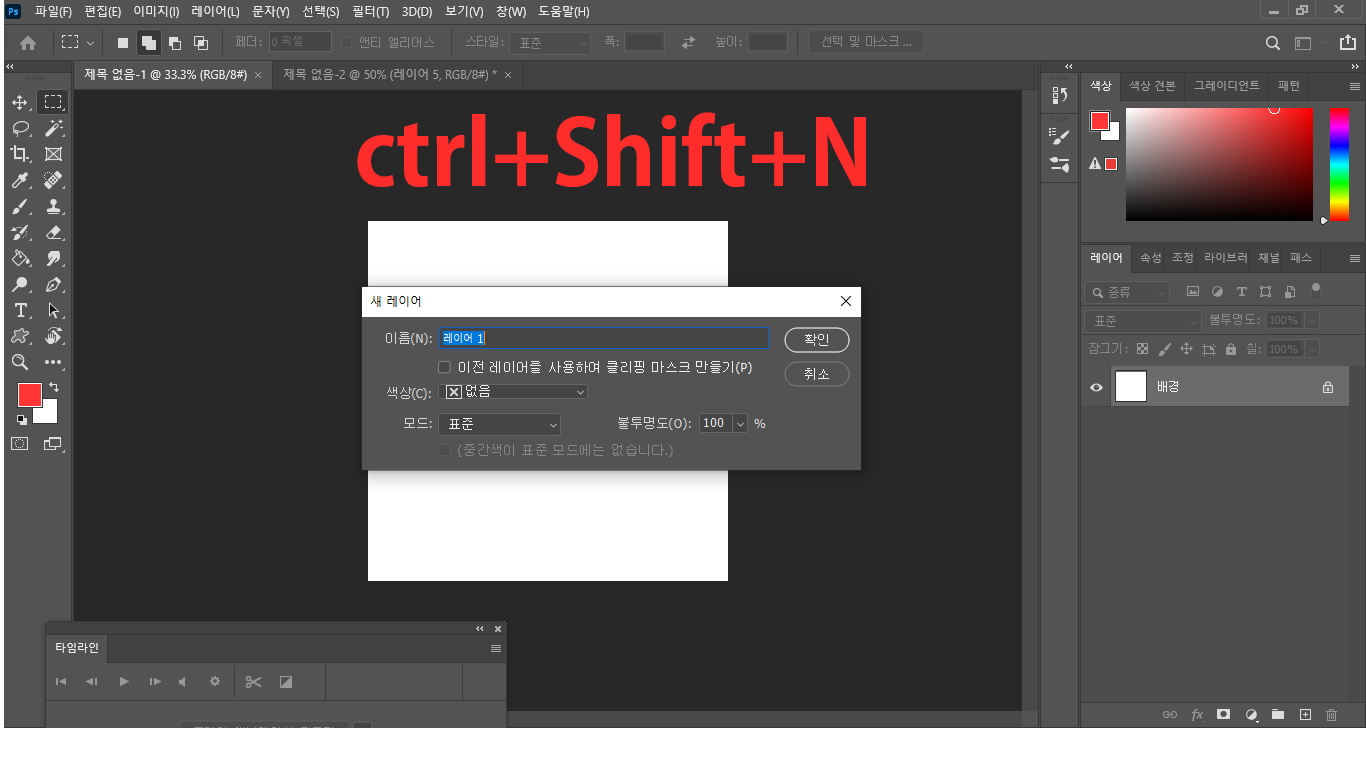Open the Timeline panel menu

[495, 648]
